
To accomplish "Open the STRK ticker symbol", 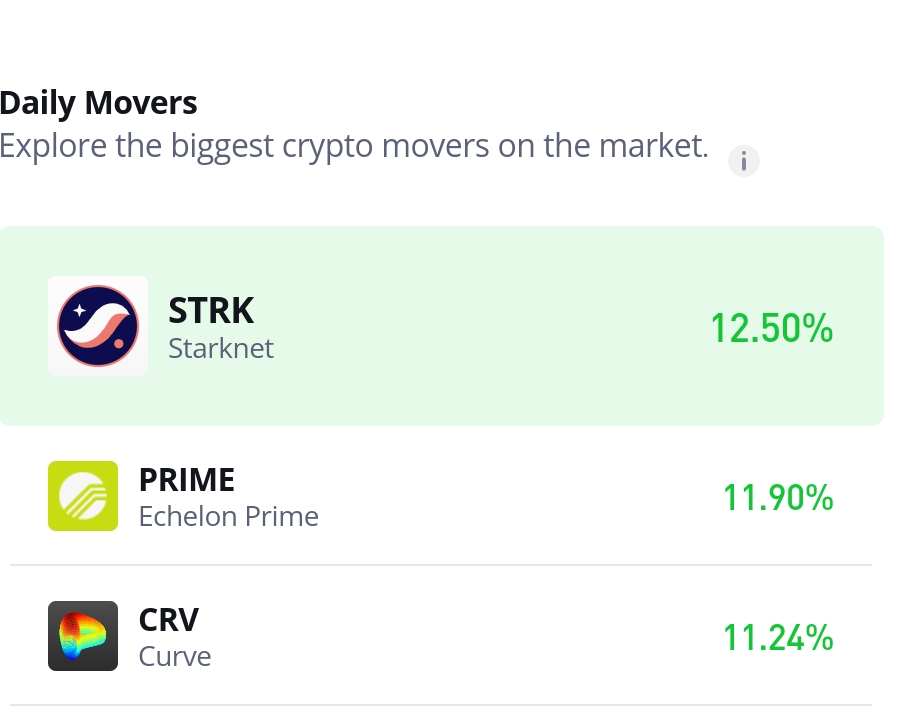I will pos(211,311).
